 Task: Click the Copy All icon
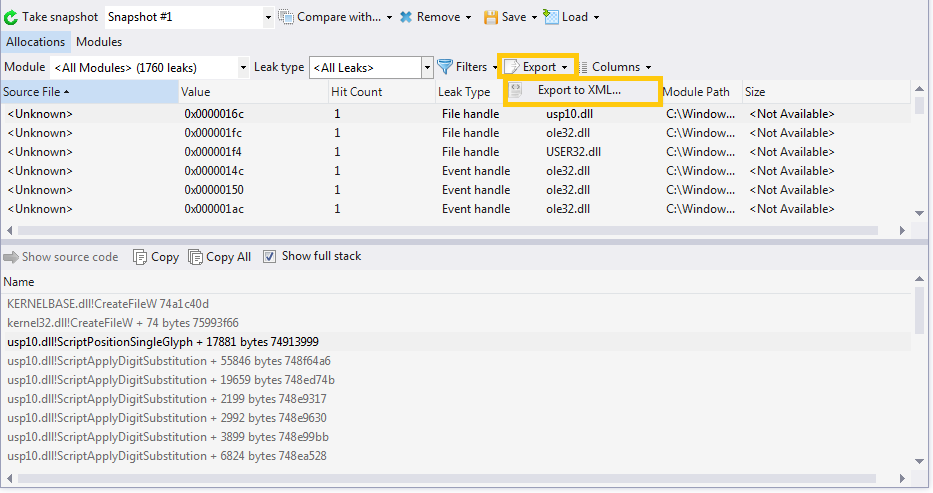click(x=195, y=257)
